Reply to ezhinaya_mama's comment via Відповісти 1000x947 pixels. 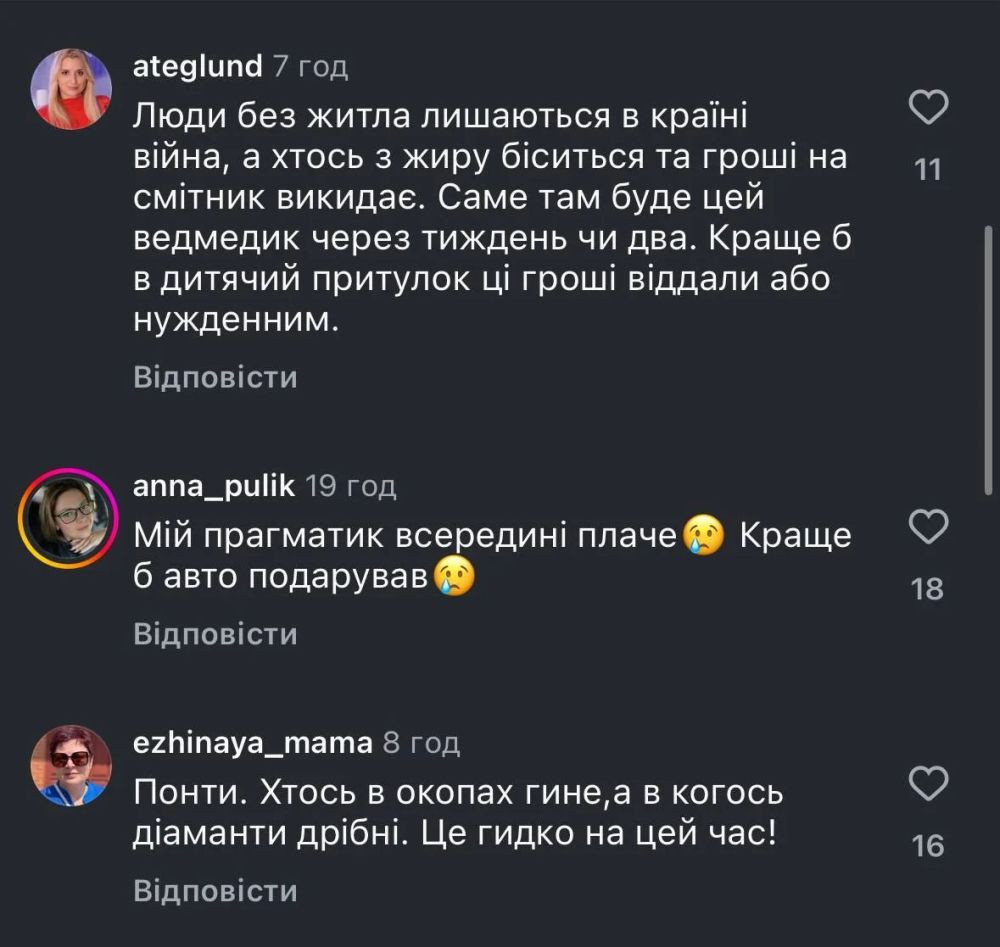coord(215,891)
